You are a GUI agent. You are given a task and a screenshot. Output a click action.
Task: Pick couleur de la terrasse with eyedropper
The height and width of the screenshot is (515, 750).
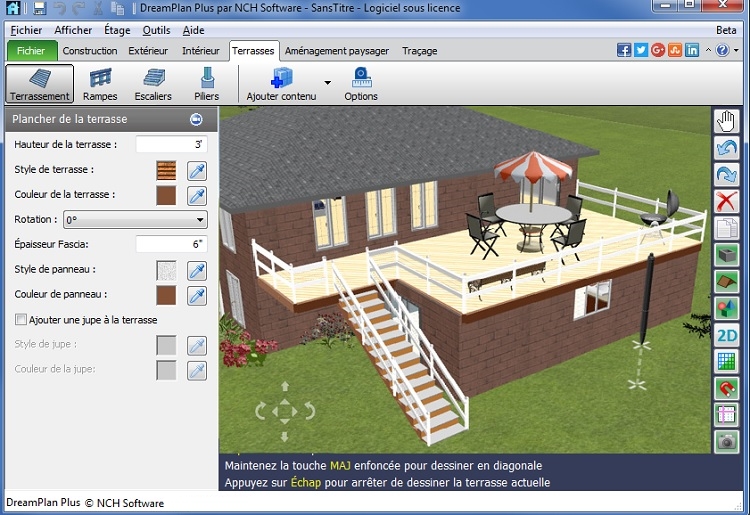(197, 196)
